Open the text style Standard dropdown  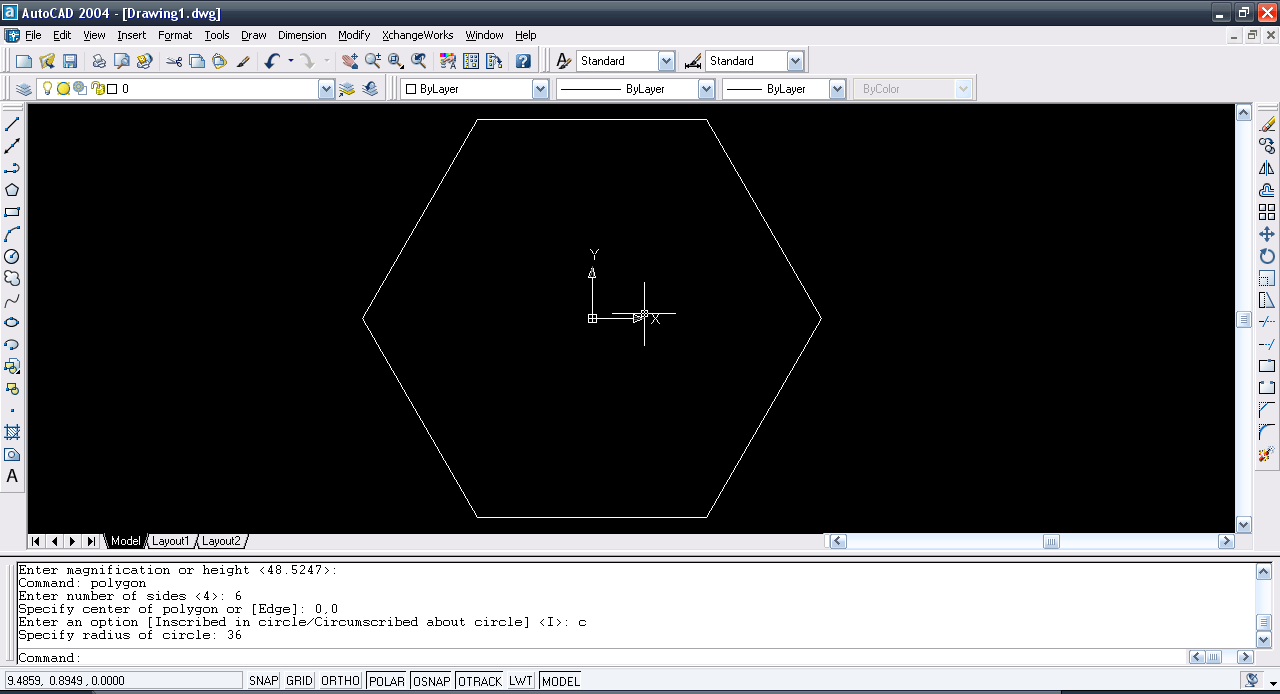[x=666, y=61]
